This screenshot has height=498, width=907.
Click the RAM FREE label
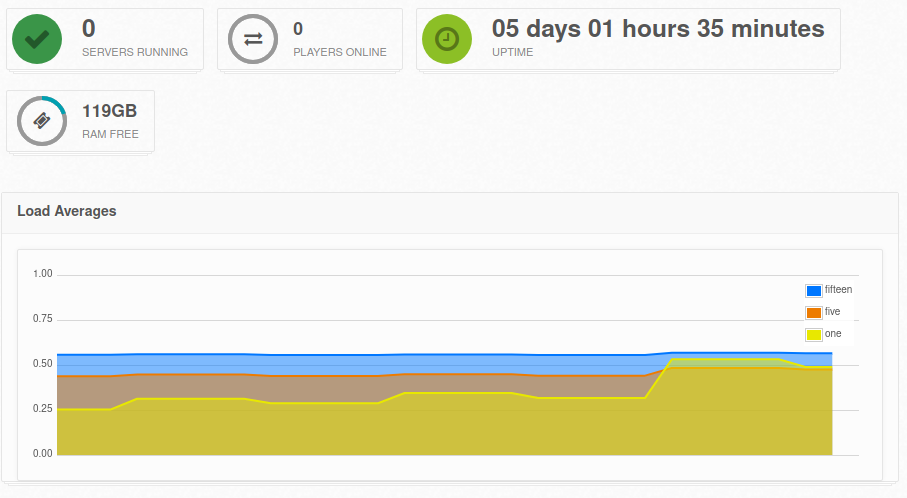click(110, 134)
